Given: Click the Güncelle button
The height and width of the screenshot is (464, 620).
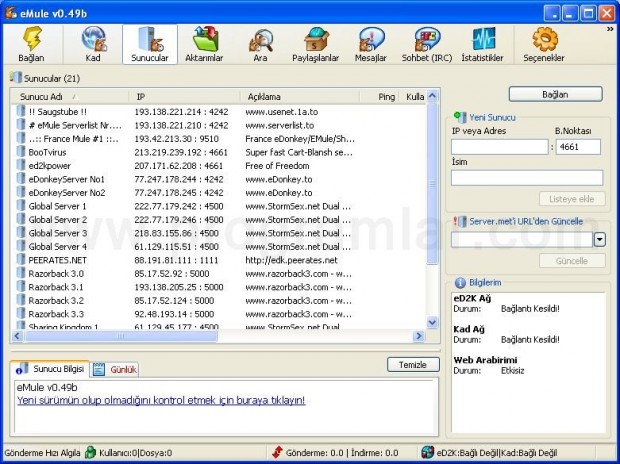Looking at the screenshot, I should (572, 261).
